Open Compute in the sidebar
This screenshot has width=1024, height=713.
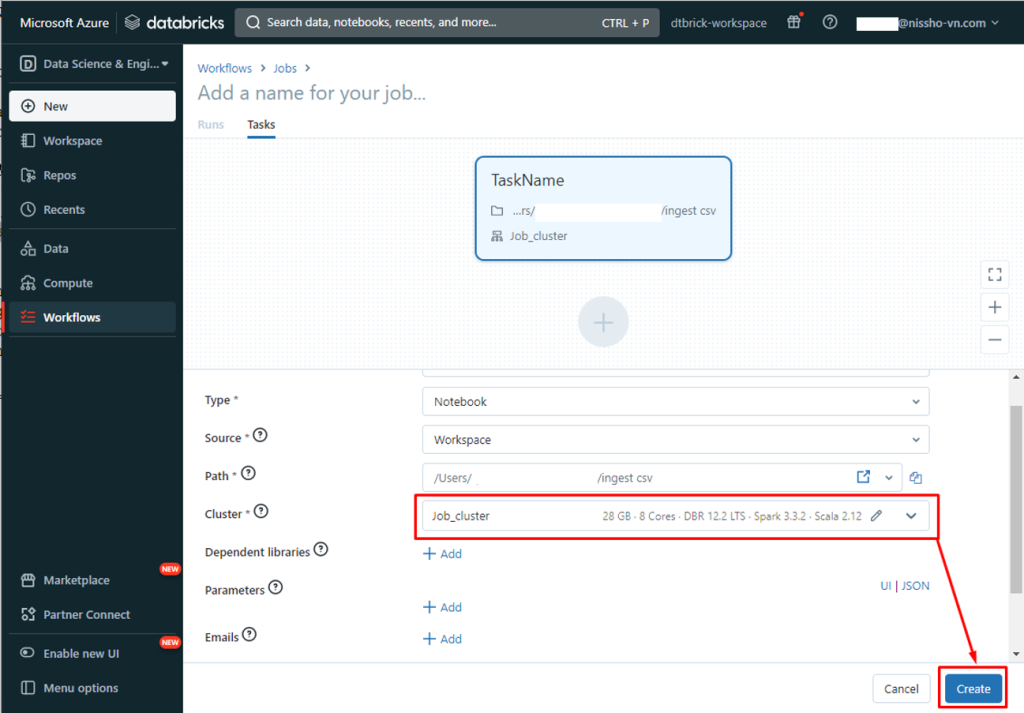pos(67,283)
